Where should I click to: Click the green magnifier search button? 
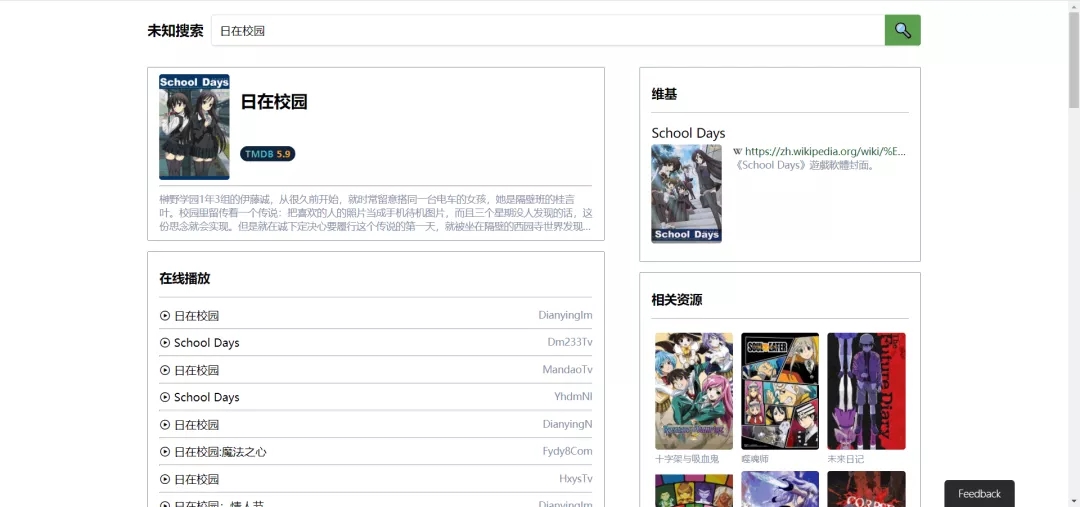[902, 30]
